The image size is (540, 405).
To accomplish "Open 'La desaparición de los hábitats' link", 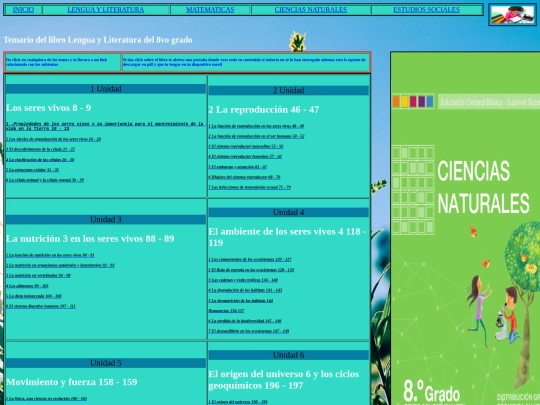I will point(241,300).
